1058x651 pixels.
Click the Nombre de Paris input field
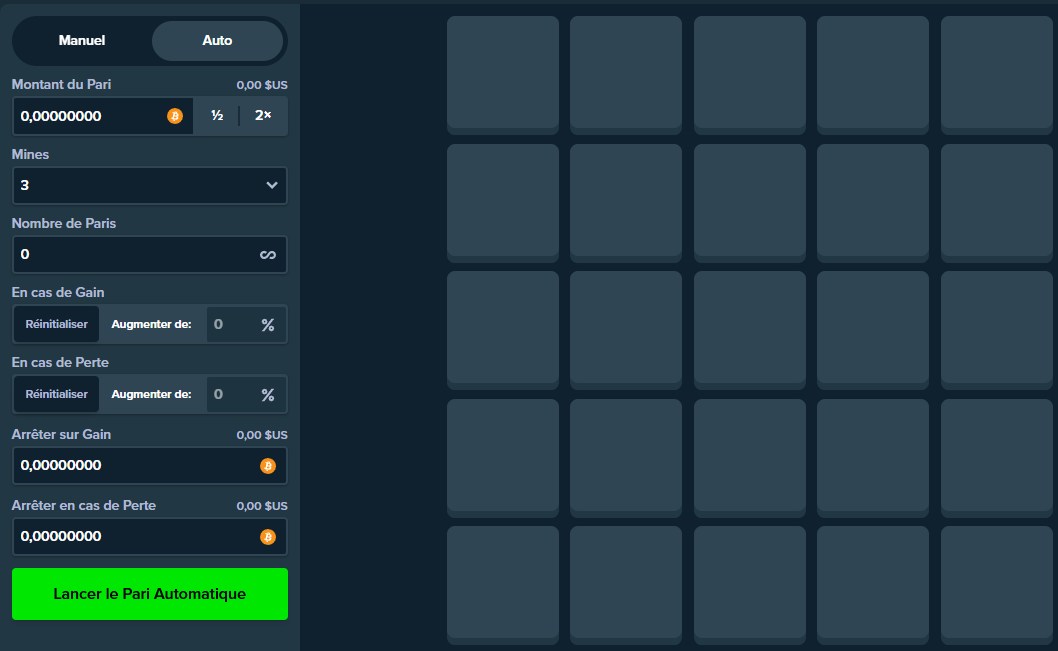coord(130,255)
